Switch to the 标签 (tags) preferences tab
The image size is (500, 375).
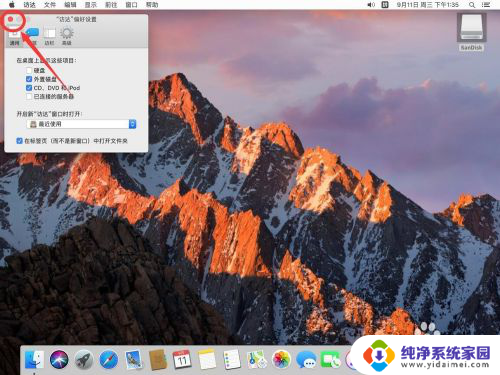pos(32,37)
